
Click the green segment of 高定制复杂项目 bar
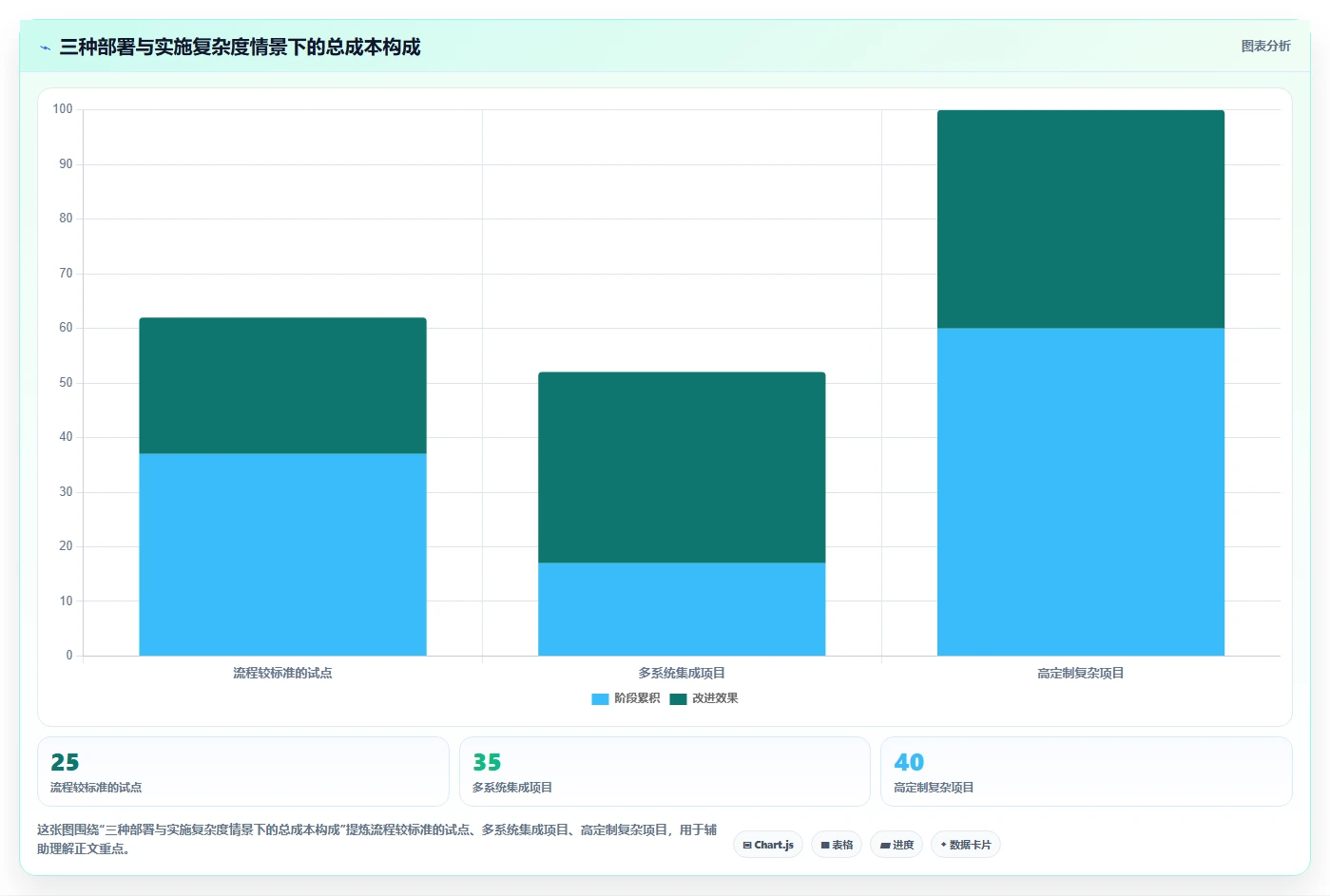[1081, 219]
